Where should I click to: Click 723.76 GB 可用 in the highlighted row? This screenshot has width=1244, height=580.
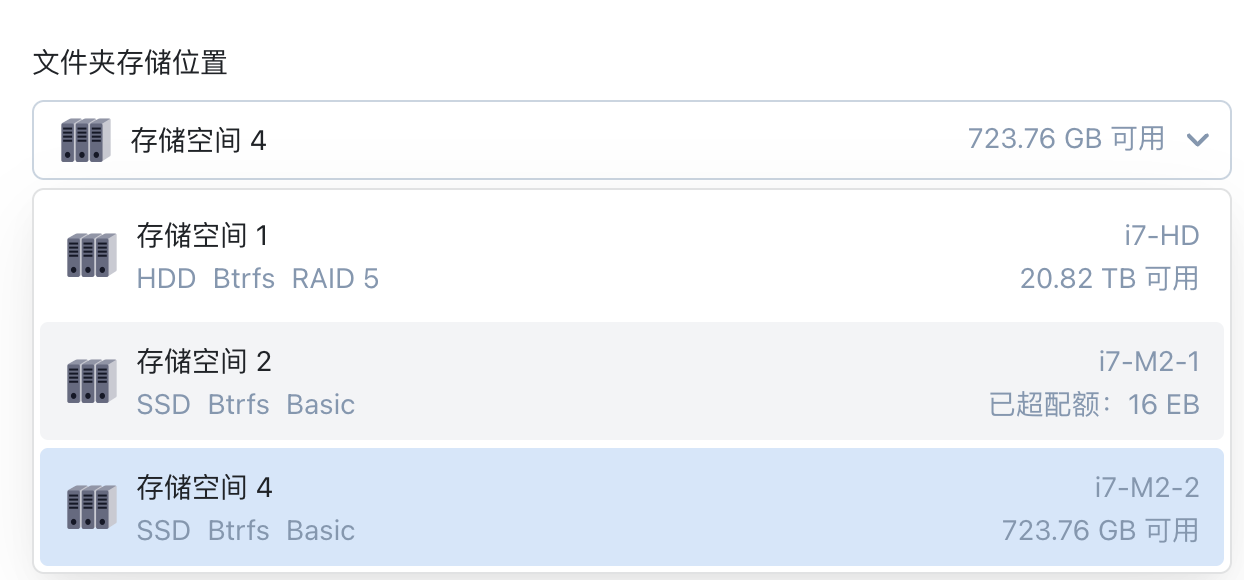[x=1100, y=530]
